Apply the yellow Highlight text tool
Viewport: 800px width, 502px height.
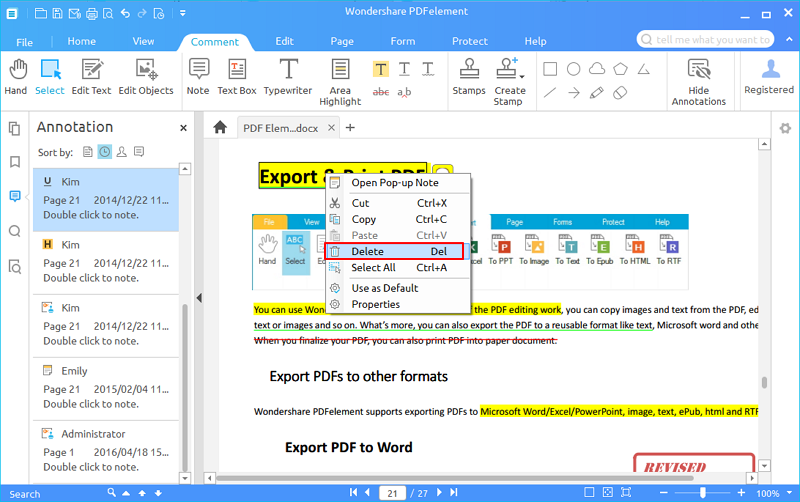pos(381,69)
